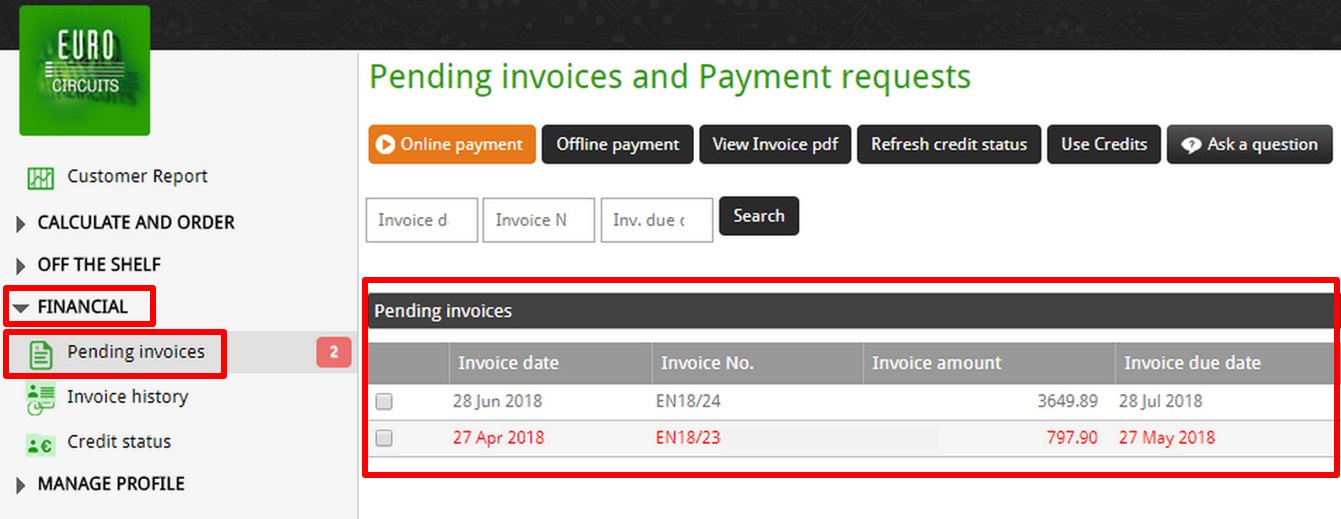
Task: Click the Credit status euro icon
Action: (x=40, y=444)
